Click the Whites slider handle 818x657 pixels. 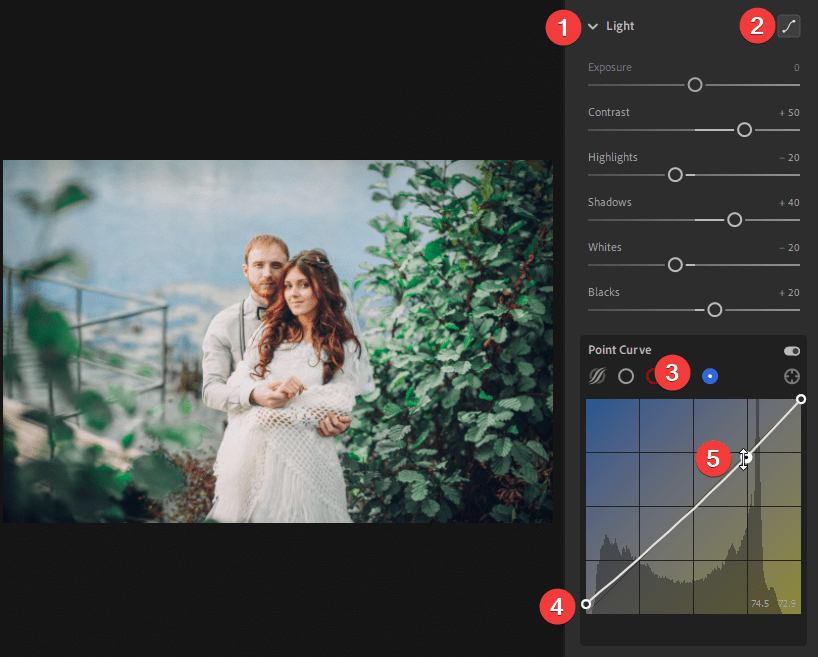tap(675, 265)
